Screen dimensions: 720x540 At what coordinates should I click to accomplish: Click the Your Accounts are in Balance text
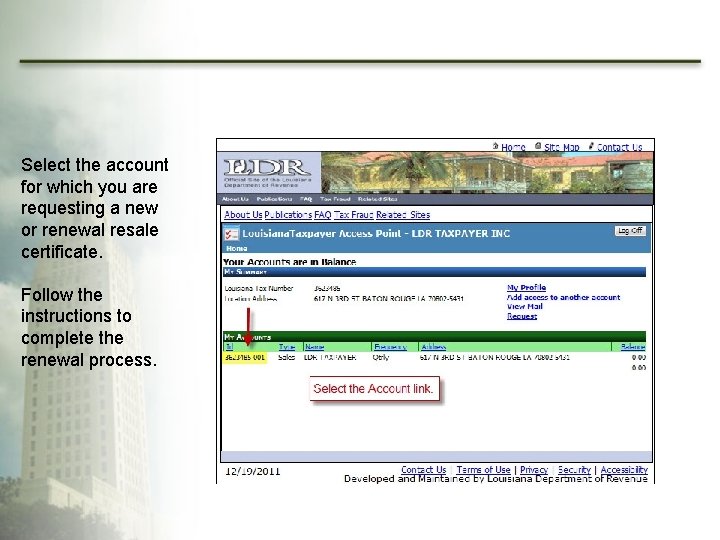click(289, 262)
